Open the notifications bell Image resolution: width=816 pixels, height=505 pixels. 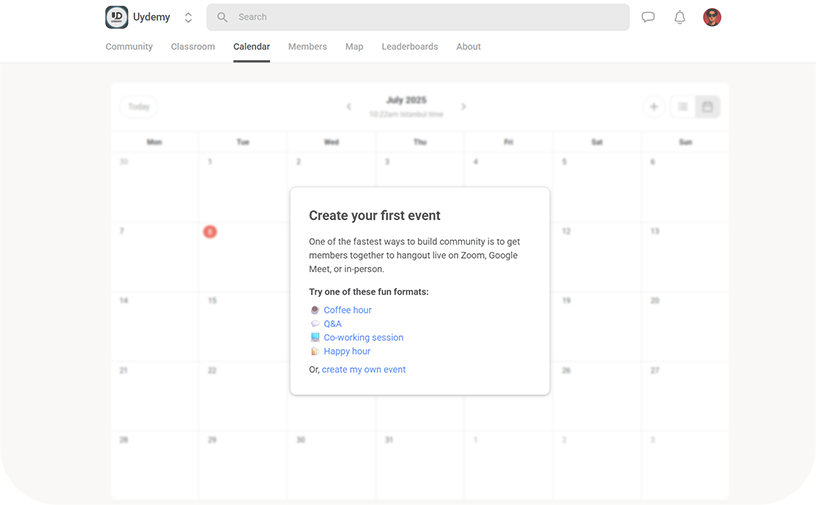680,17
